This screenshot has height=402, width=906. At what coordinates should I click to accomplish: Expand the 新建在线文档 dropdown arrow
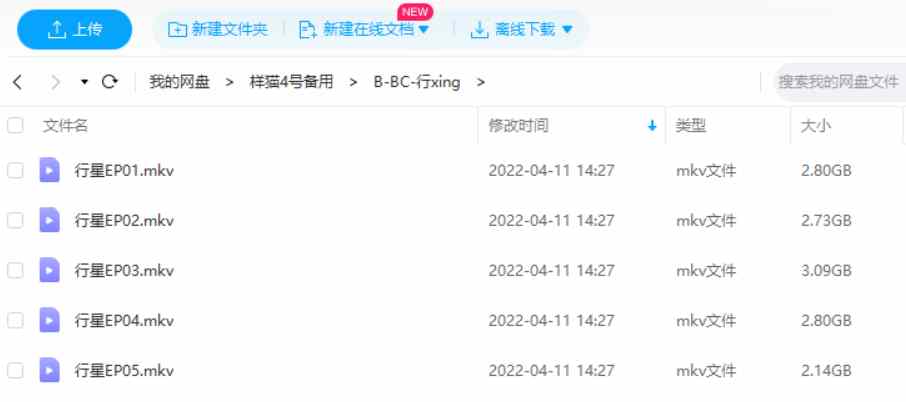coord(424,29)
